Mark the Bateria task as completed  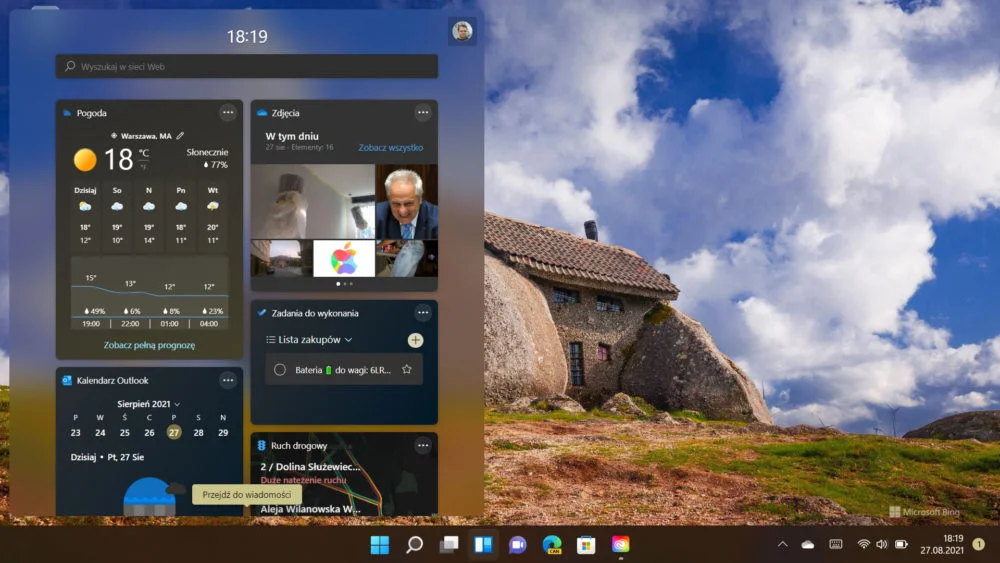tap(279, 370)
